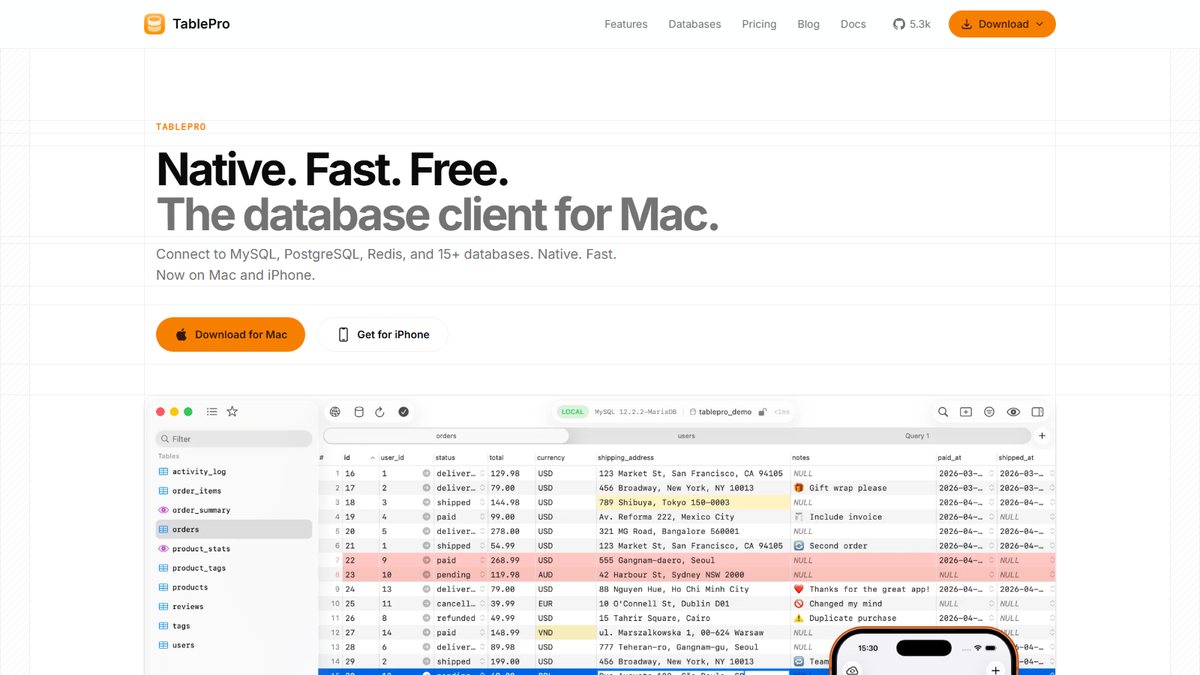Click the plus icon on the iPhone screen
1200x675 pixels.
tap(994, 670)
